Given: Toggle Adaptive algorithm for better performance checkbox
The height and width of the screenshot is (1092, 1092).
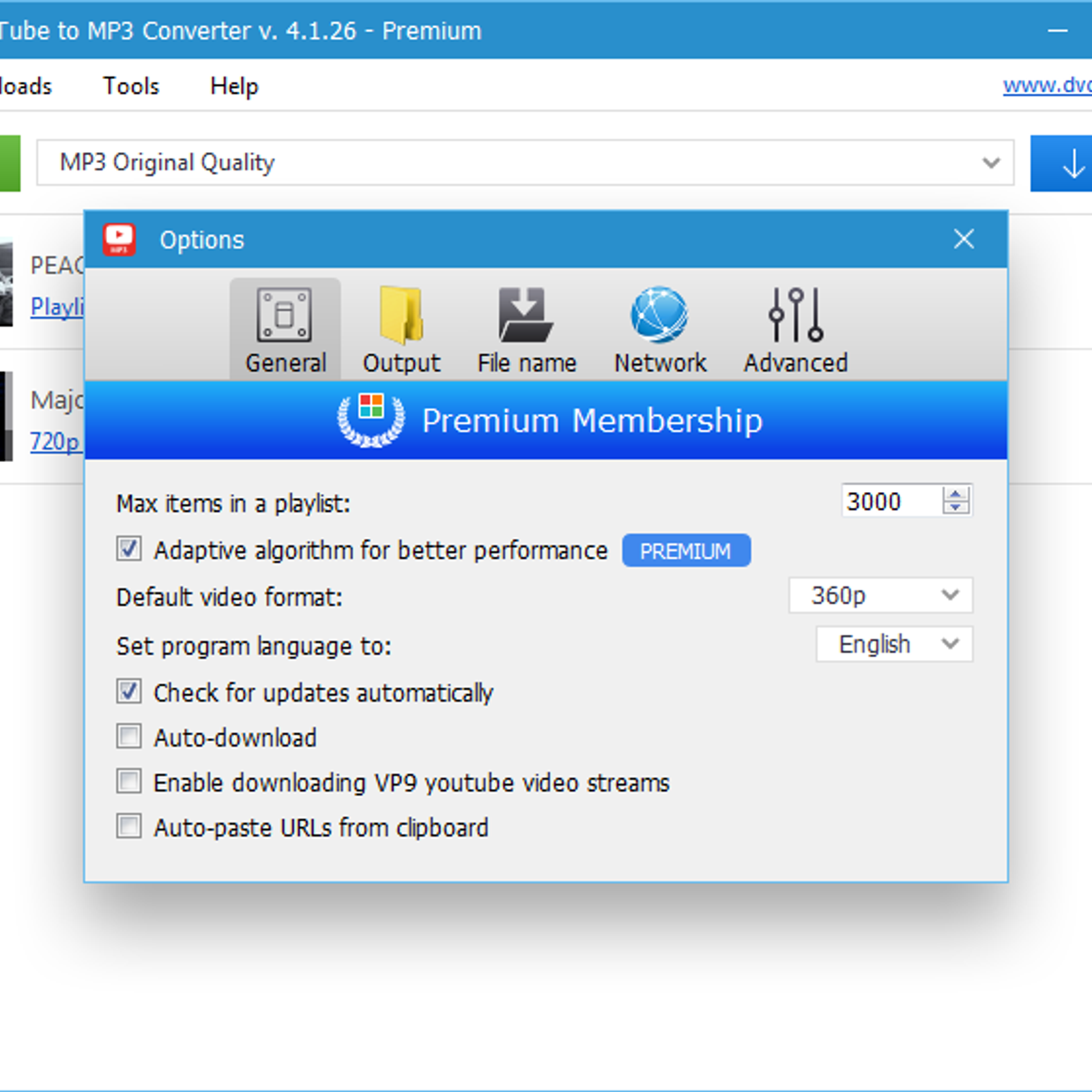Looking at the screenshot, I should 129,549.
